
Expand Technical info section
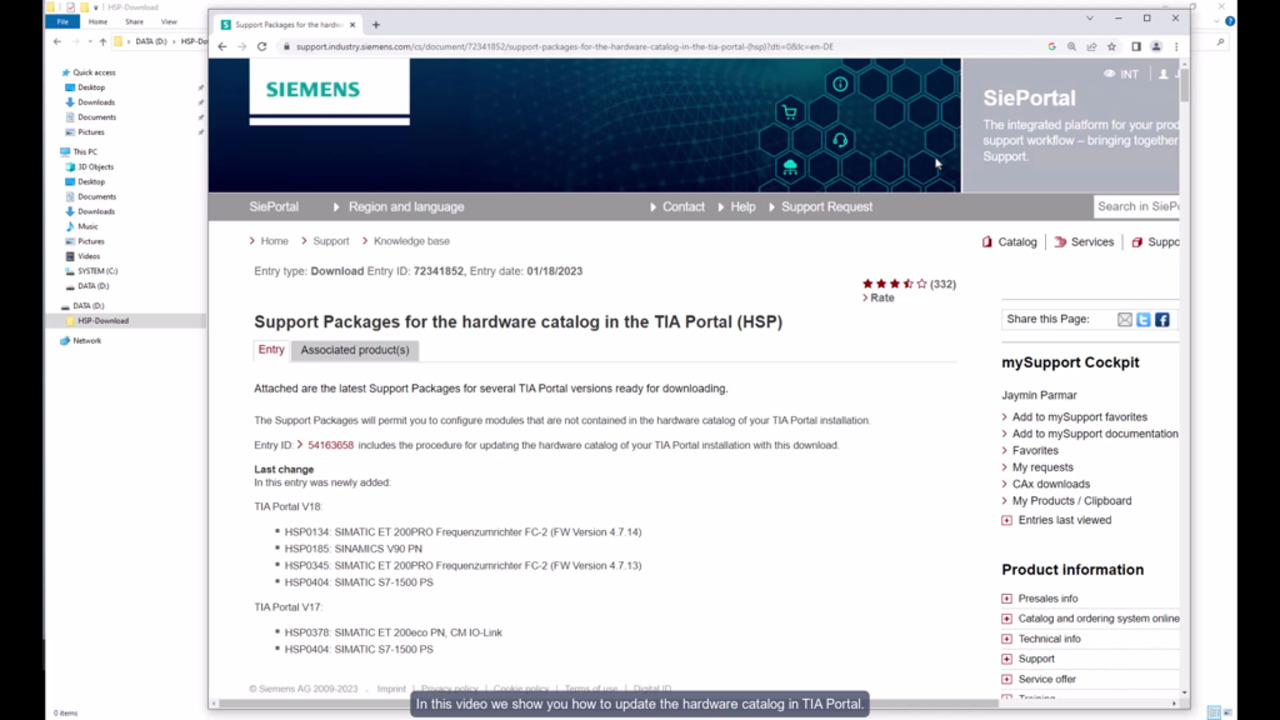[x=1007, y=639]
